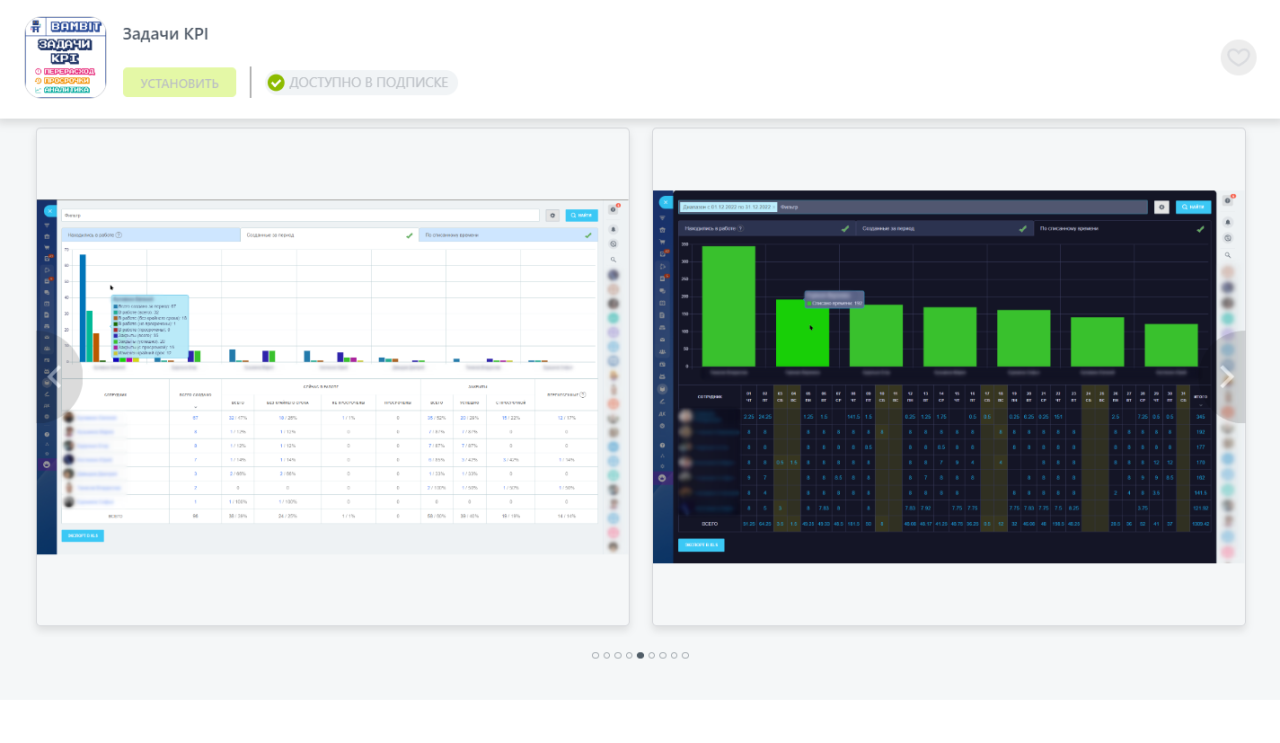
Task: Open the dark-theme green bars screenshot thumbnail
Action: click(949, 377)
